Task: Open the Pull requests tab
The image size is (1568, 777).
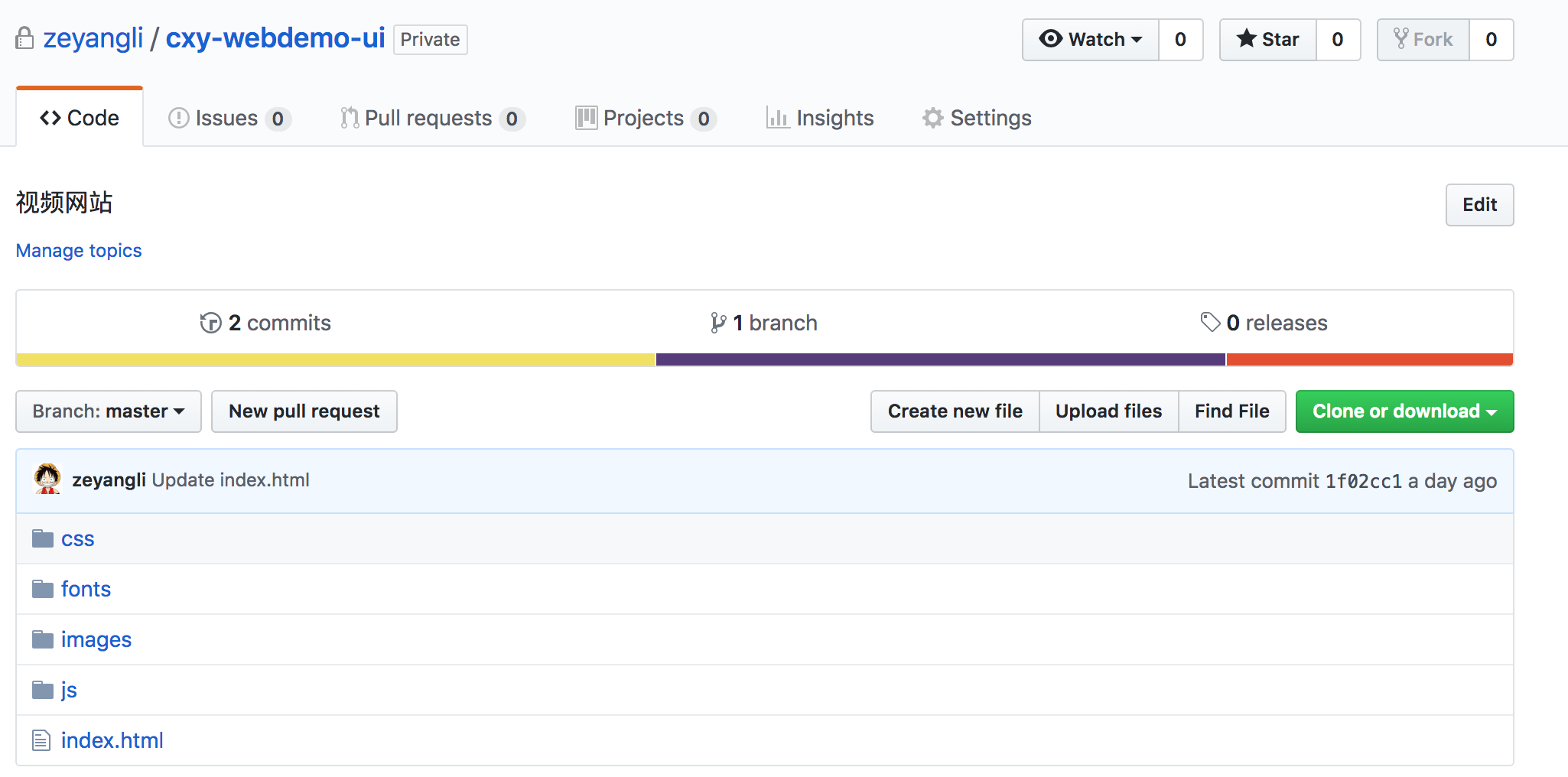Action: 428,119
